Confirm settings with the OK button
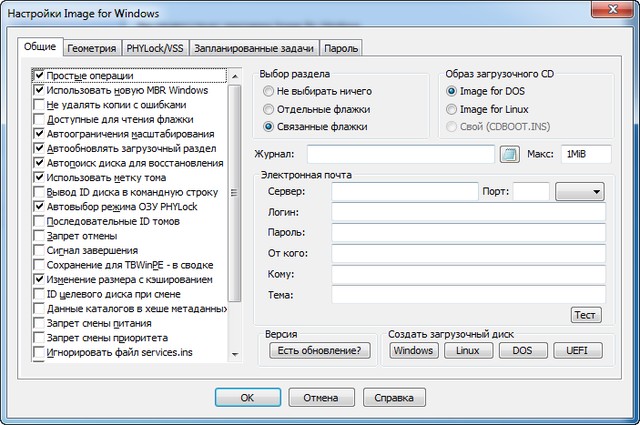This screenshot has width=640, height=425. coord(247,397)
